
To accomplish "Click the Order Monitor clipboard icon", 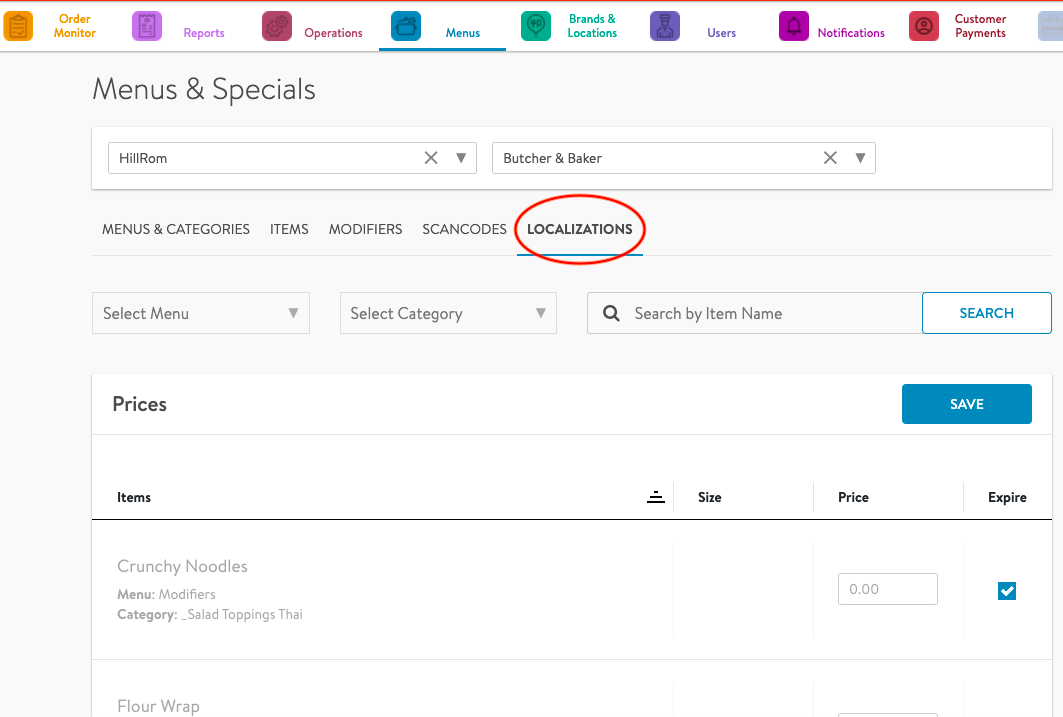I will [19, 26].
